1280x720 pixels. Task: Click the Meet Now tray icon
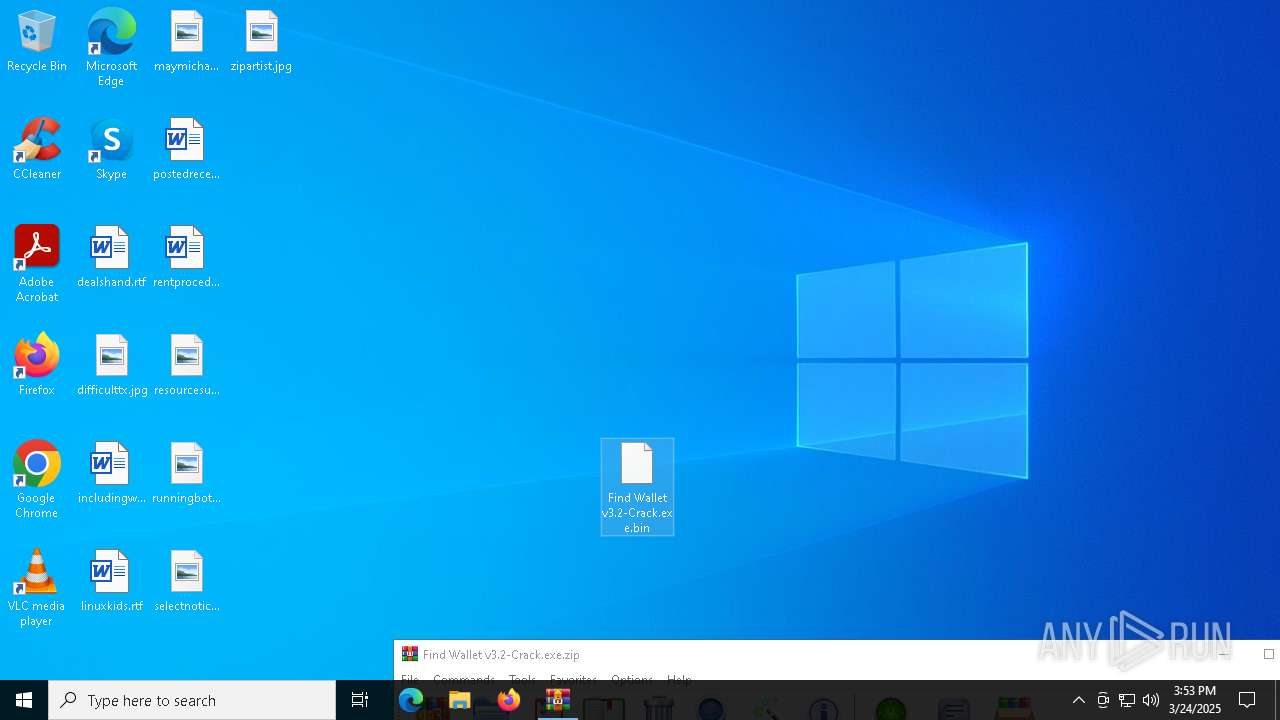click(x=1103, y=700)
